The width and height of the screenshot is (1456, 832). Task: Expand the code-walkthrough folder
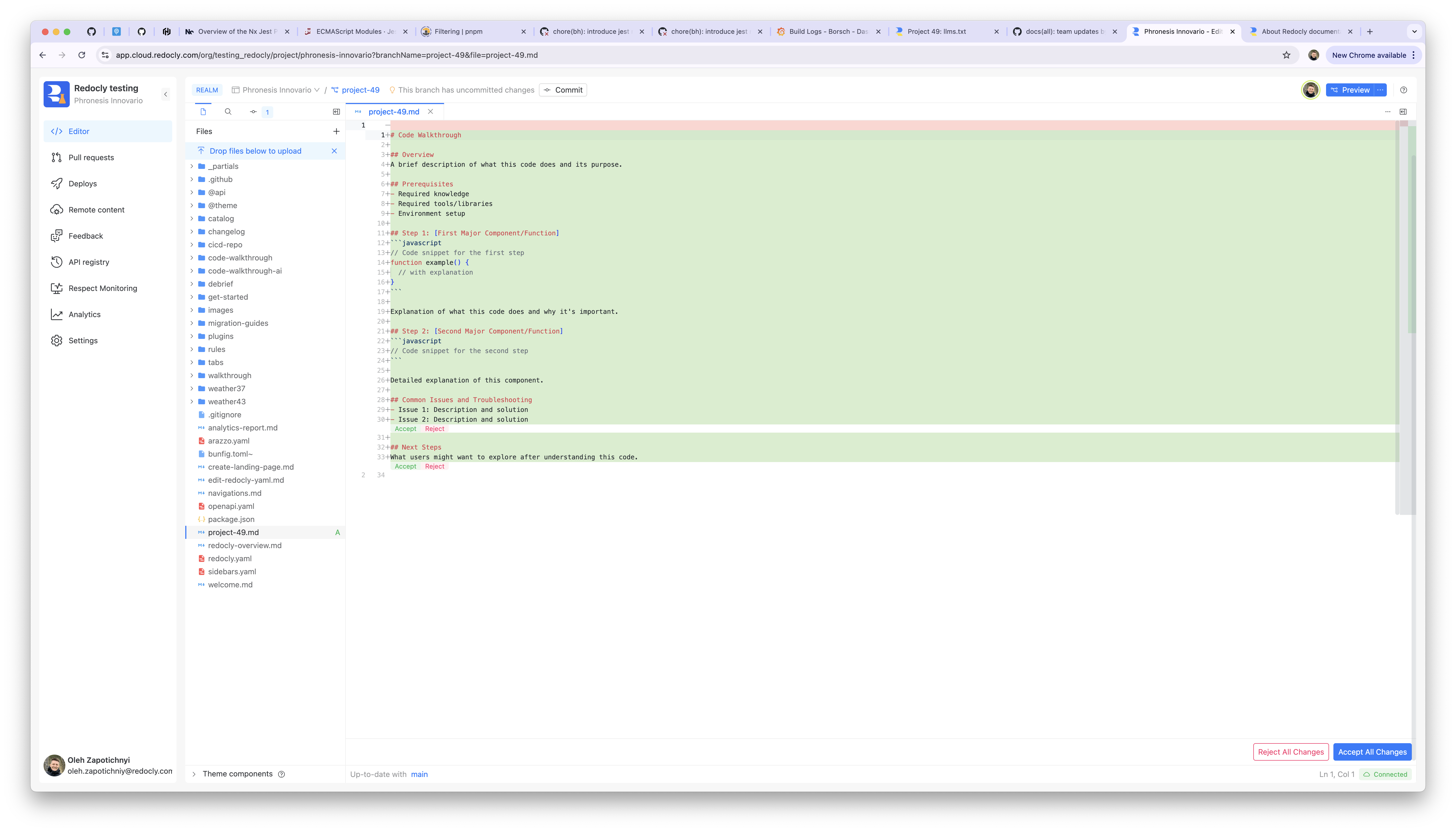[x=192, y=258]
